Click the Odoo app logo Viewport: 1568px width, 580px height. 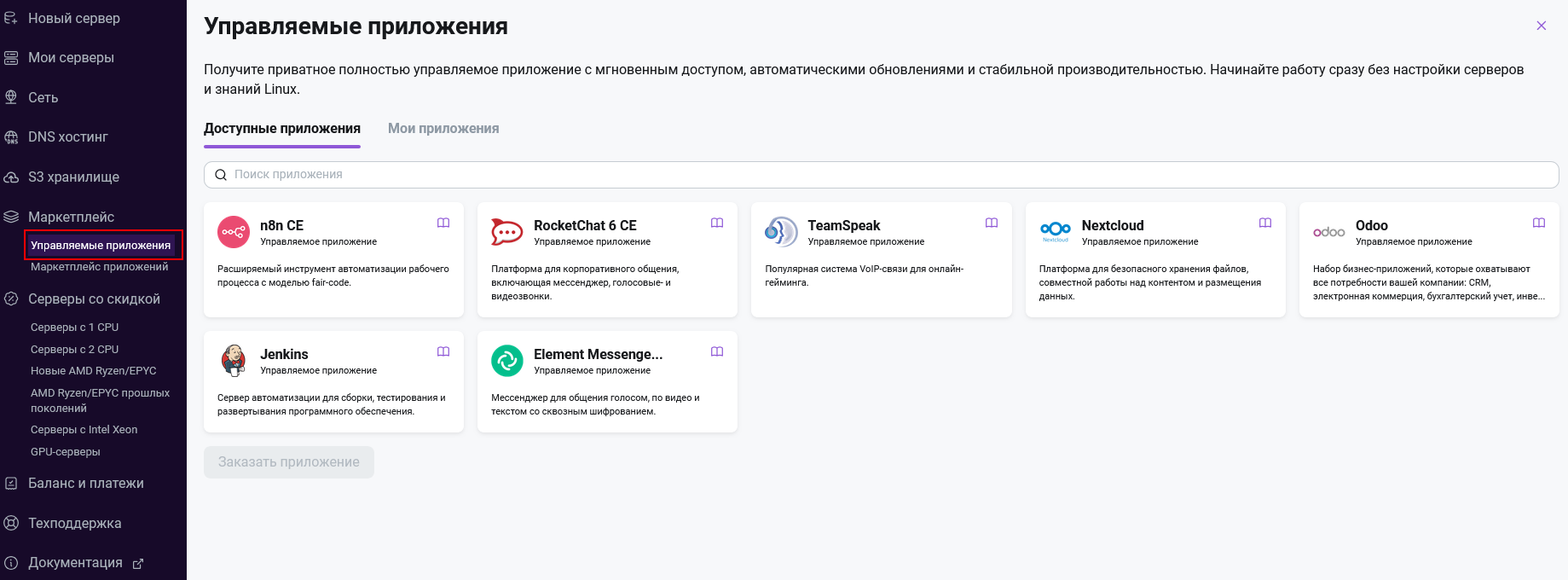1329,232
